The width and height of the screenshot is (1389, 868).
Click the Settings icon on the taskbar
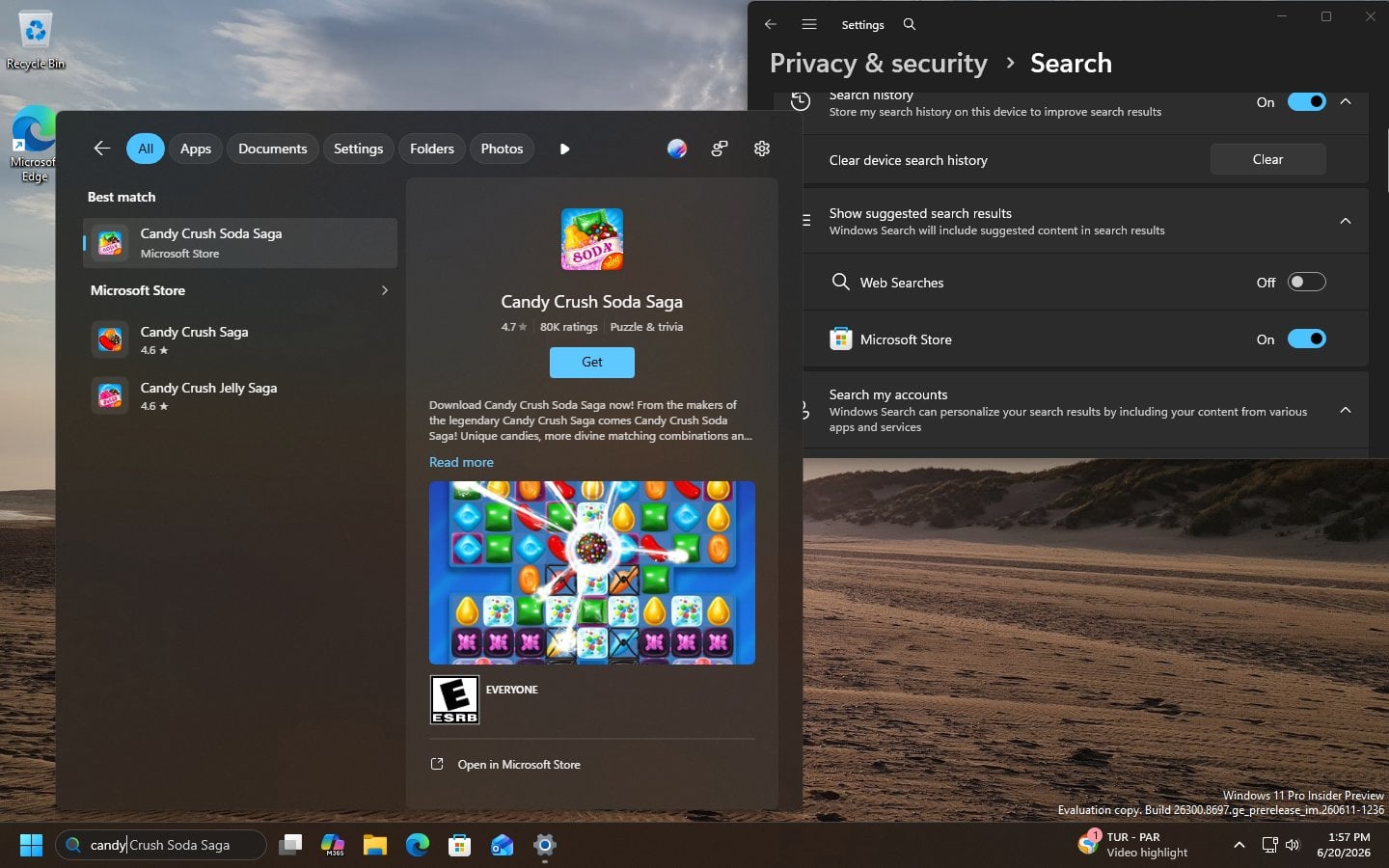pos(545,845)
